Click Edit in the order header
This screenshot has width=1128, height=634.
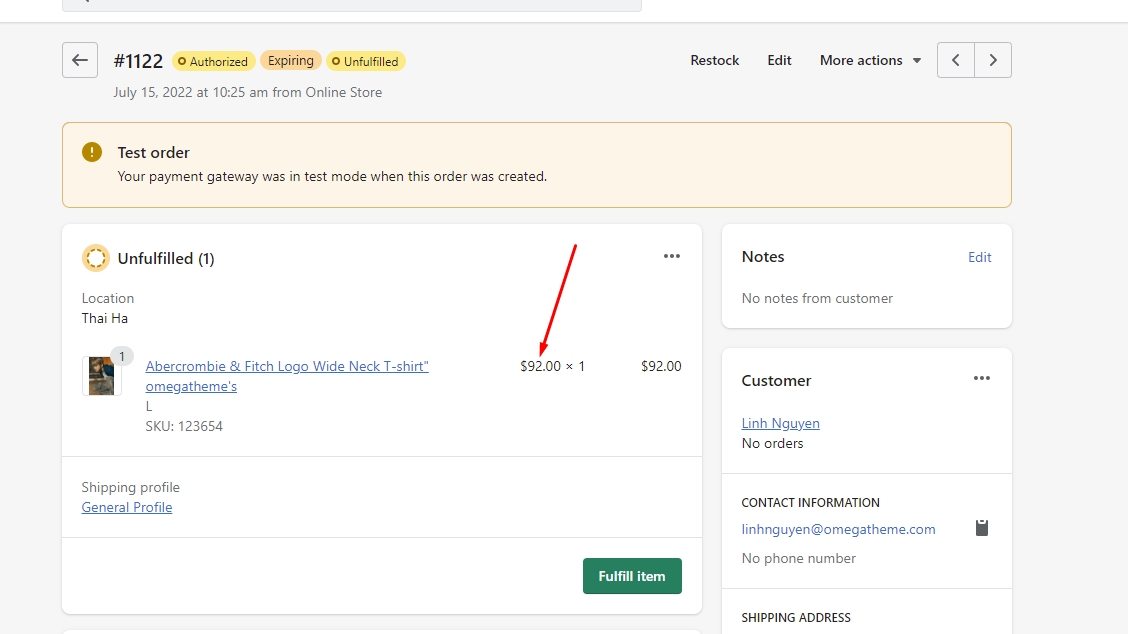pyautogui.click(x=779, y=60)
